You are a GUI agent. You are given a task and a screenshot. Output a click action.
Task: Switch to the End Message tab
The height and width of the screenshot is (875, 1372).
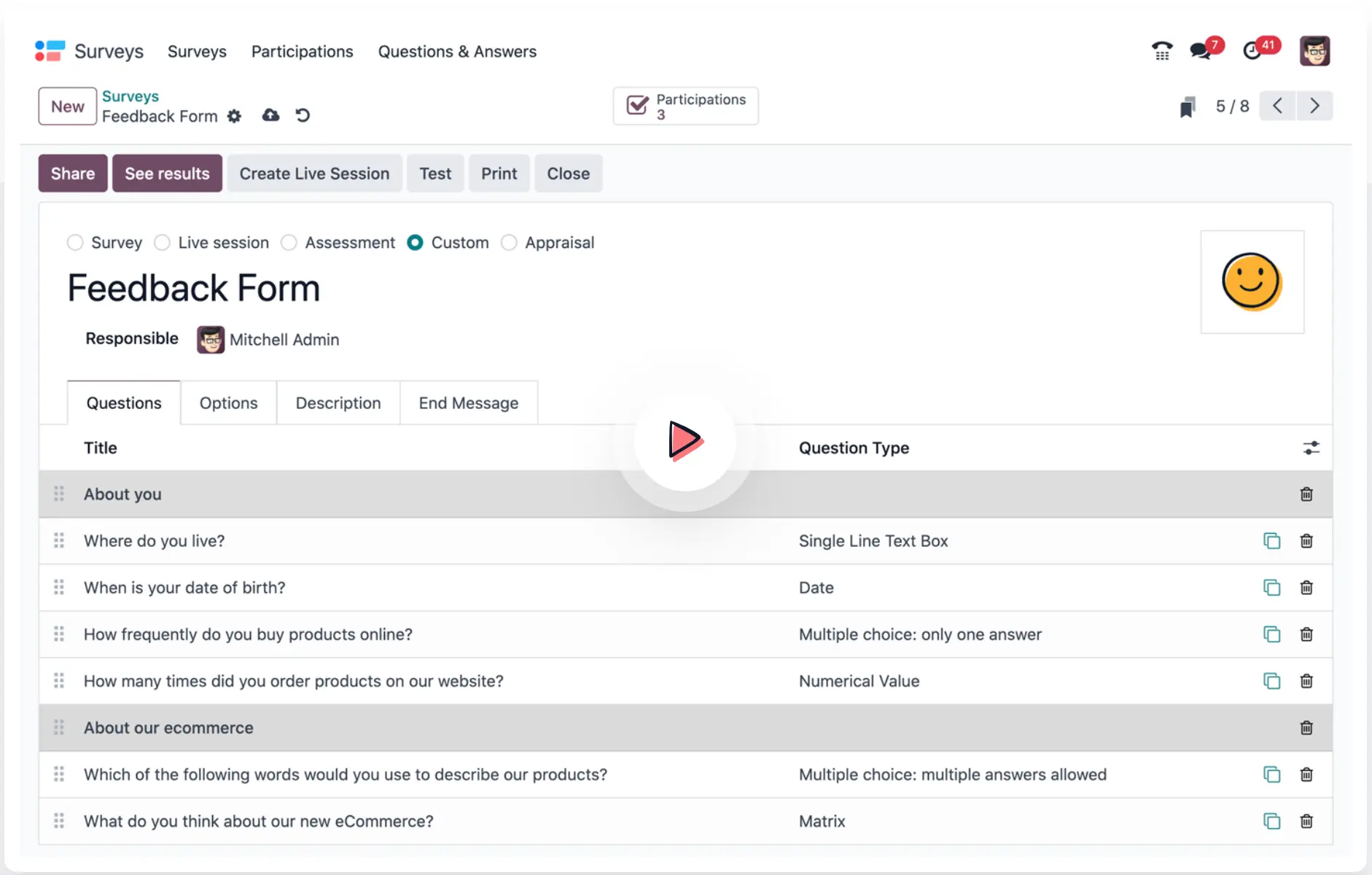(x=469, y=403)
